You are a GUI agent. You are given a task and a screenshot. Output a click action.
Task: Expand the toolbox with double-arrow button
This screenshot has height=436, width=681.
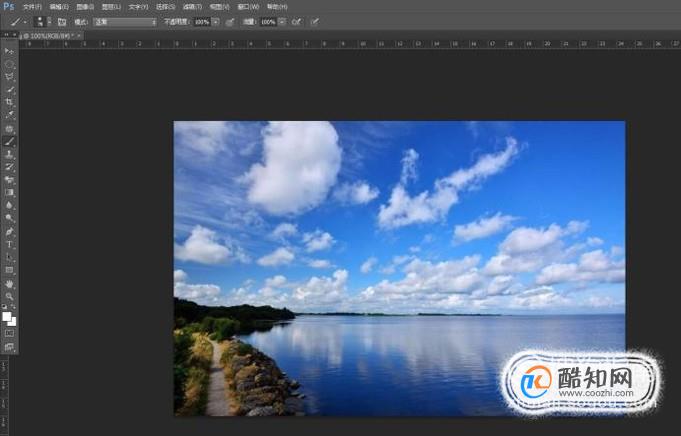(x=7, y=35)
